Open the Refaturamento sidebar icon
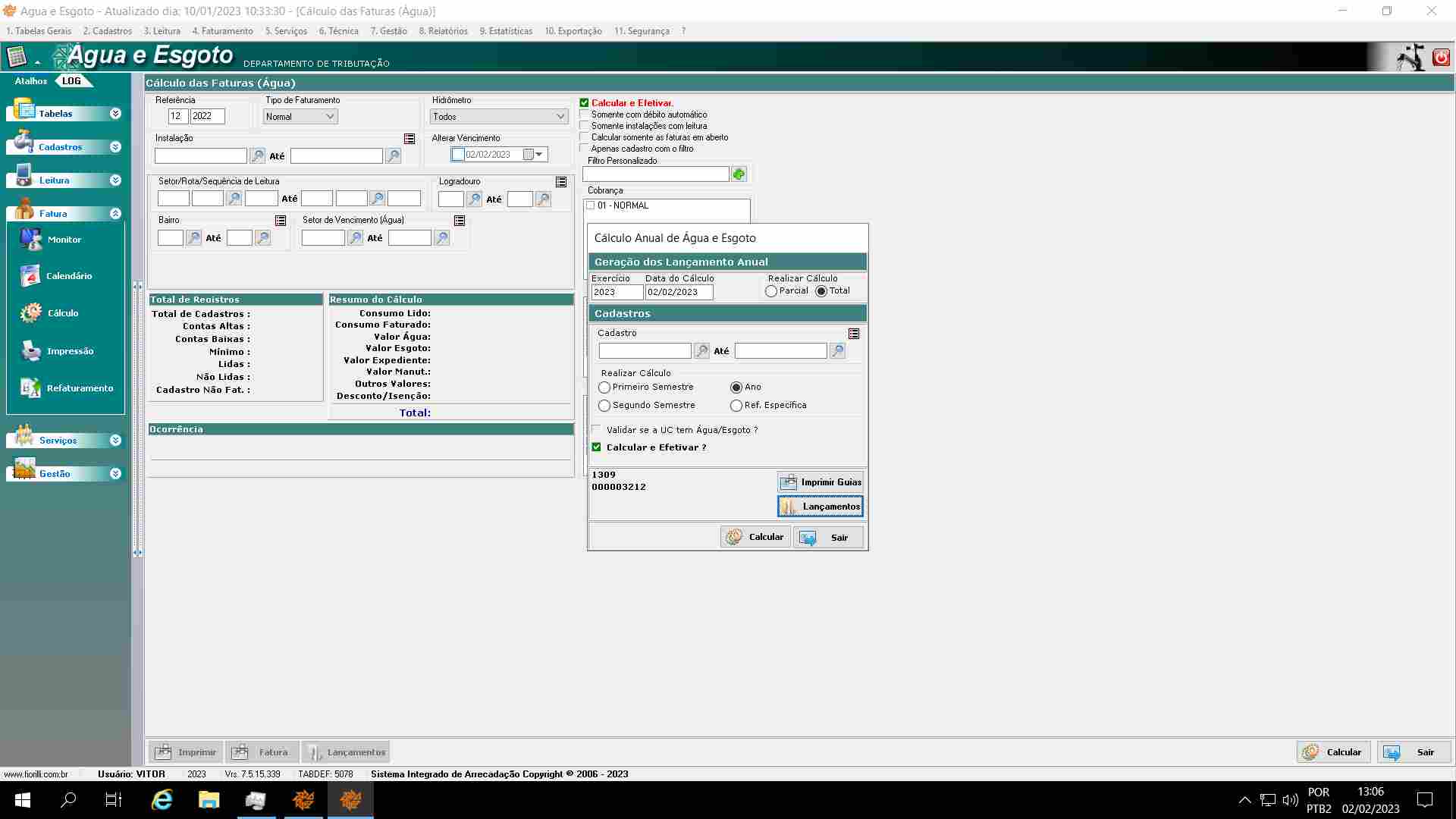1456x819 pixels. [30, 388]
